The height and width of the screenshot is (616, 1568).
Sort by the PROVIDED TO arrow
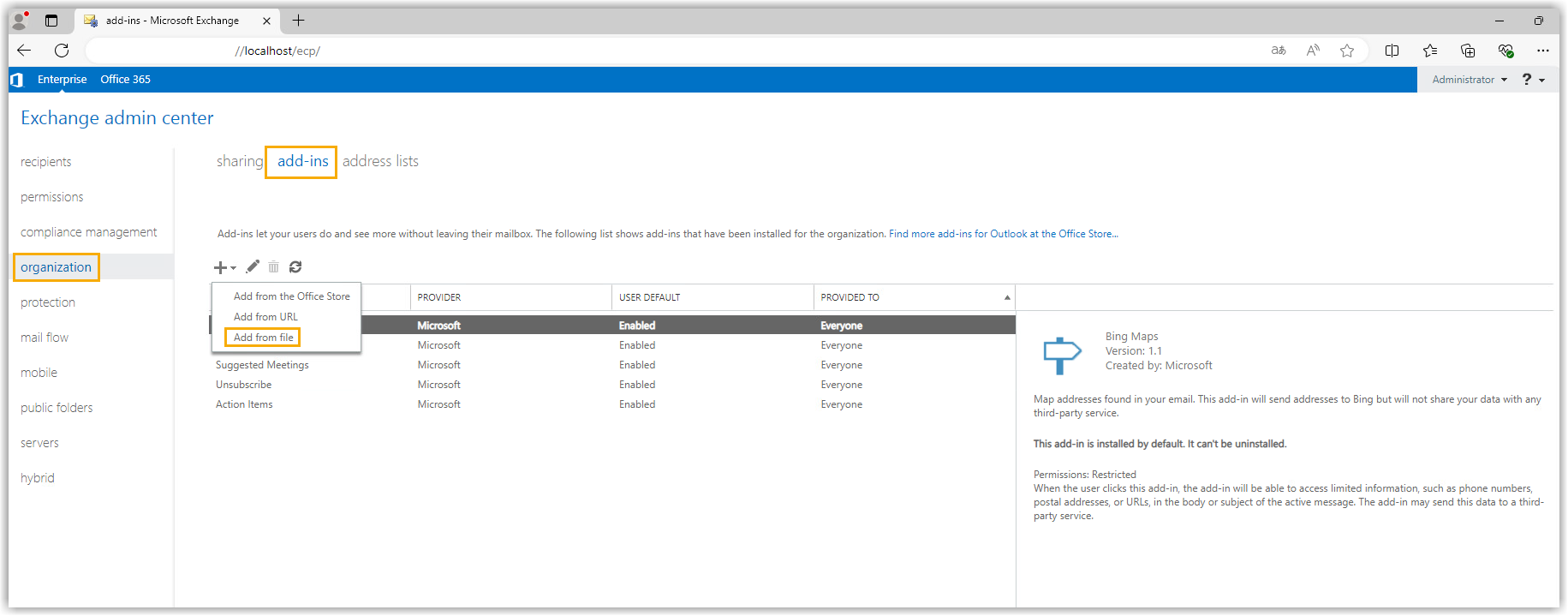(x=1007, y=297)
